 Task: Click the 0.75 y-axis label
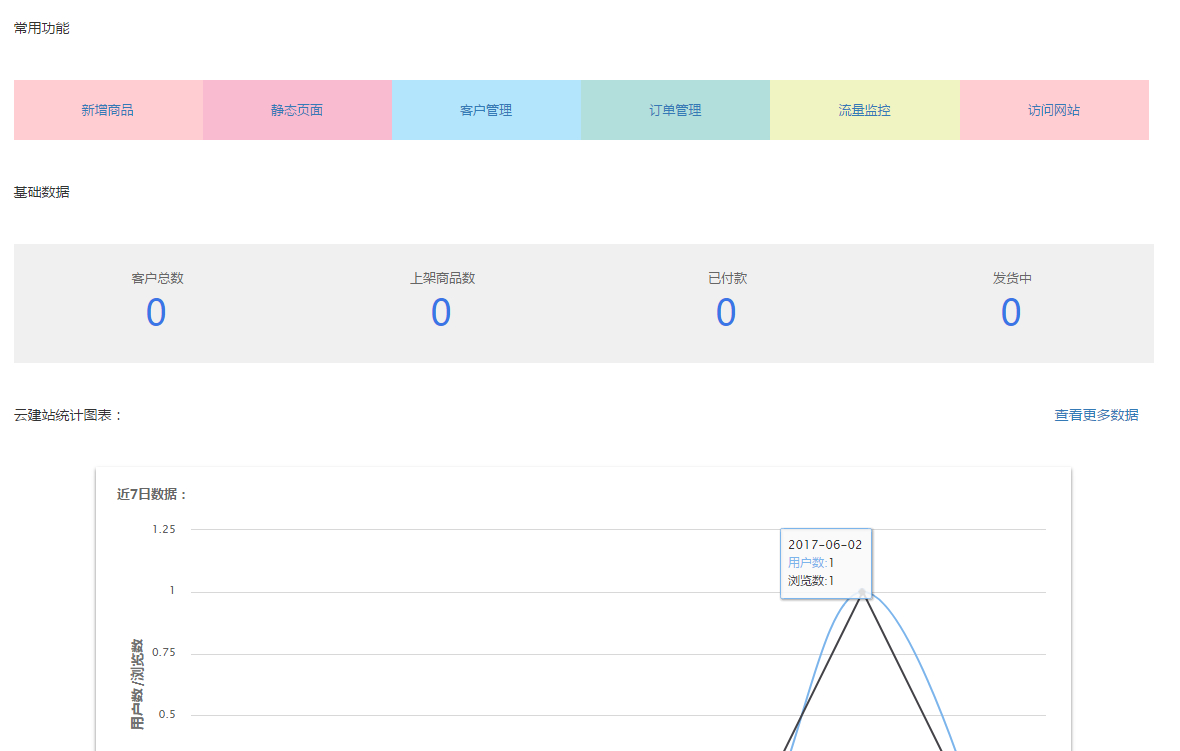point(163,652)
